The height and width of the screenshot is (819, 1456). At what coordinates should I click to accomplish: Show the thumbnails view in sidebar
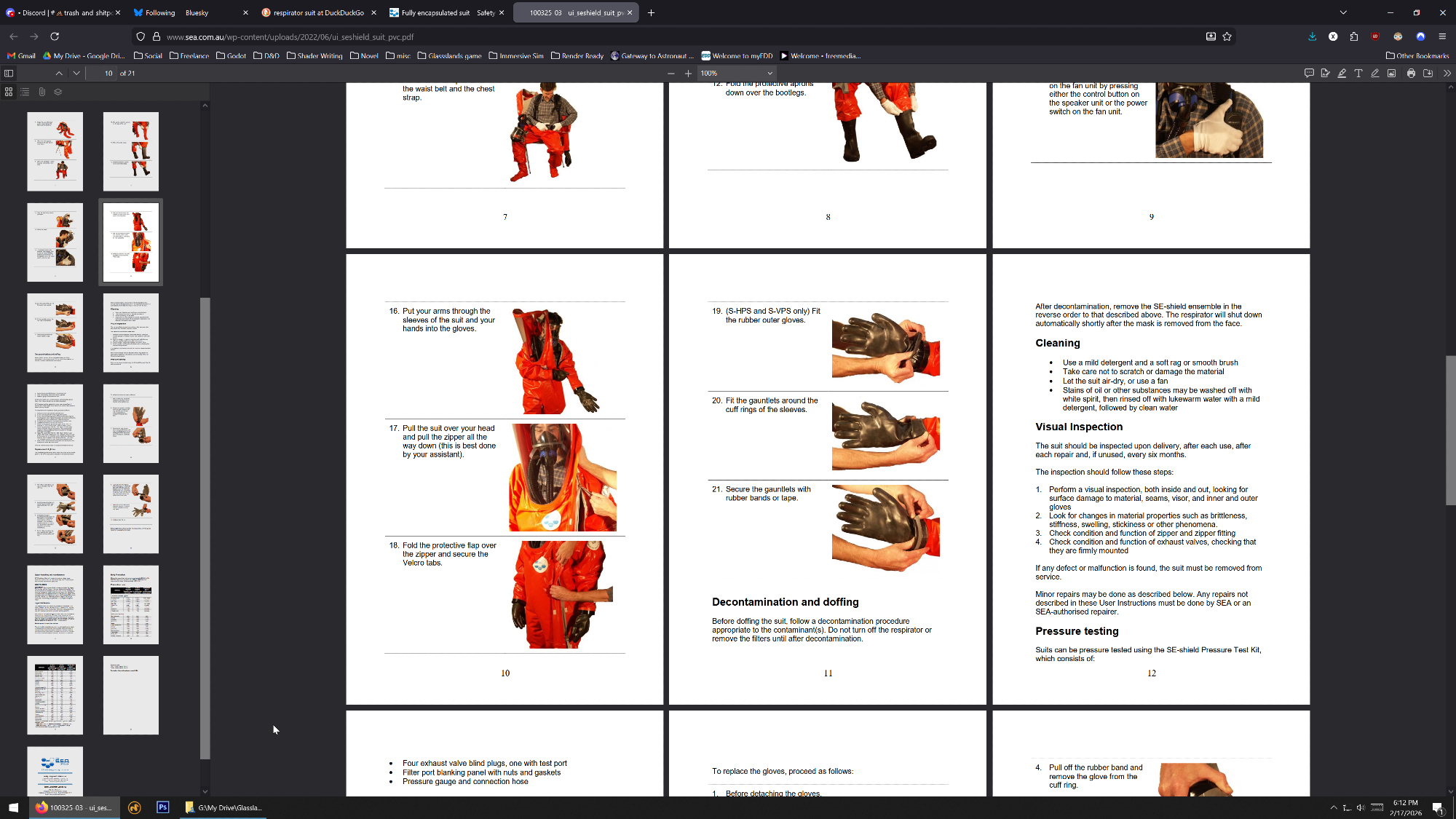coord(9,92)
